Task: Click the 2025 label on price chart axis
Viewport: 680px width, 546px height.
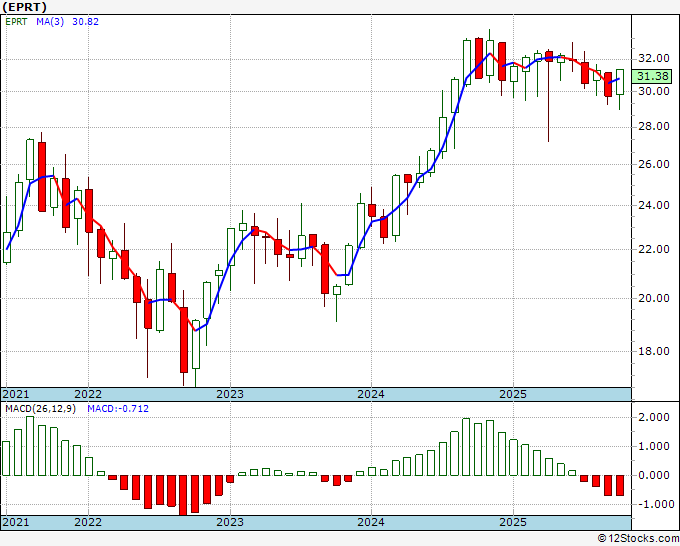Action: [x=513, y=394]
